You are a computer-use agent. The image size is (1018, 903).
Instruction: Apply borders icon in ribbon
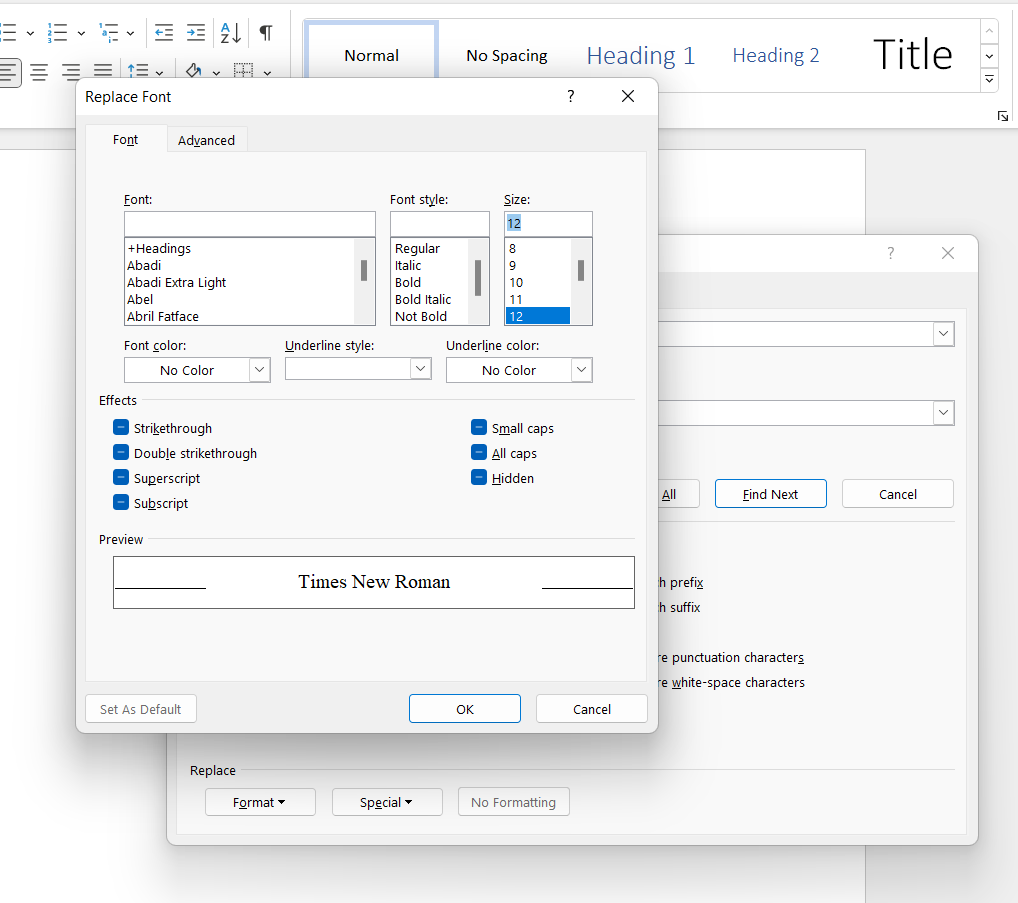coord(243,71)
